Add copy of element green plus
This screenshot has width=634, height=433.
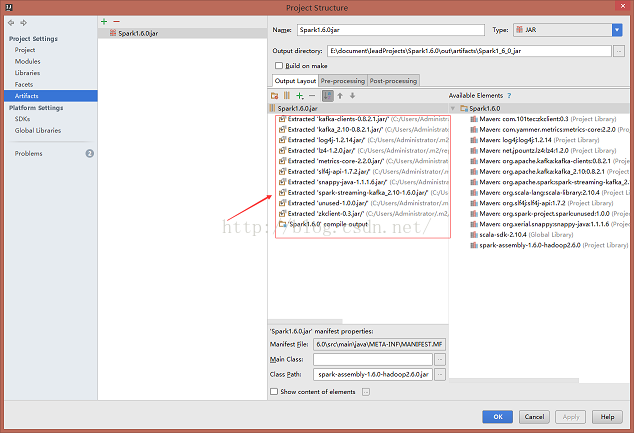300,96
